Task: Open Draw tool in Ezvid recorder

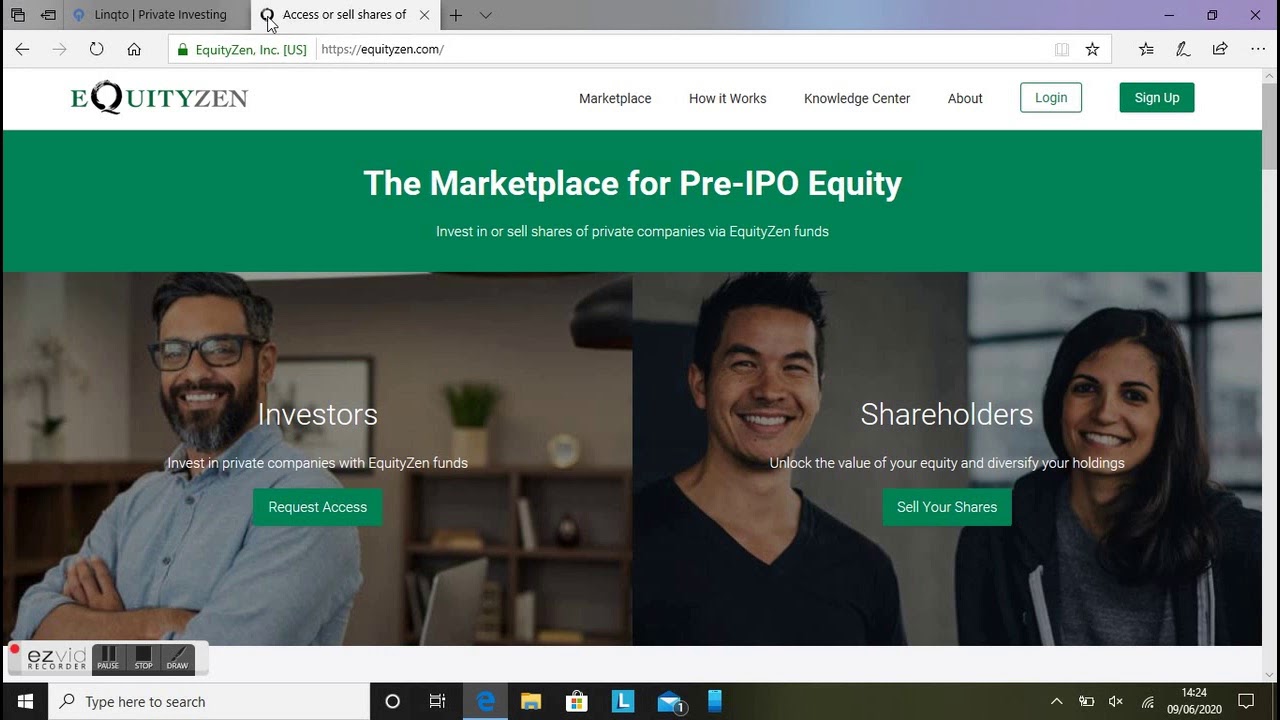Action: pyautogui.click(x=177, y=658)
